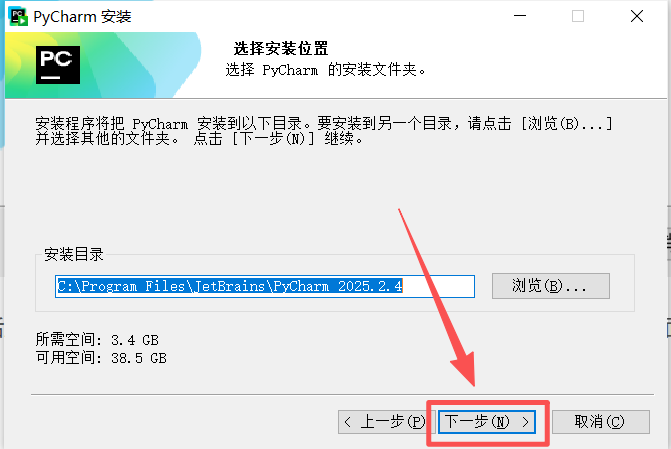Click the greyed-out maximize window icon
Screen dimensions: 671x449
click(x=578, y=16)
